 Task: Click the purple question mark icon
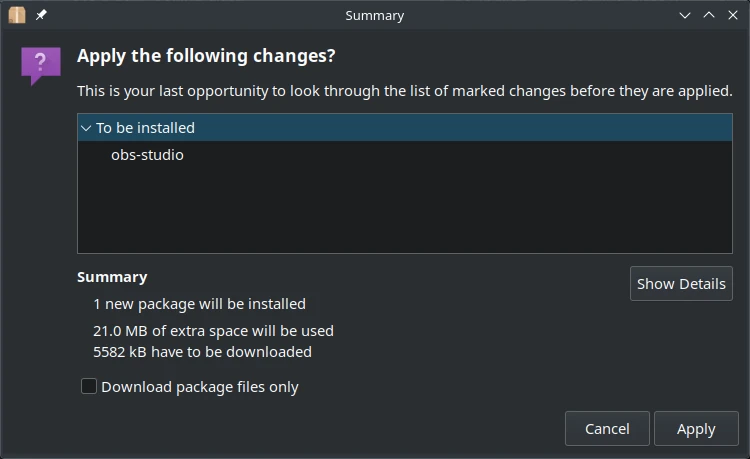(x=40, y=65)
